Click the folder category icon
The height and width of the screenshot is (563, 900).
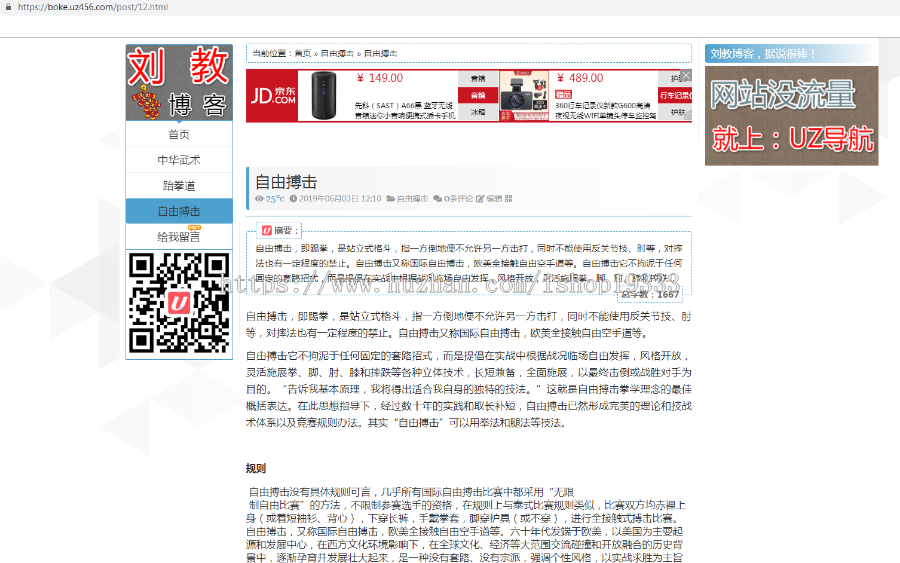click(391, 199)
